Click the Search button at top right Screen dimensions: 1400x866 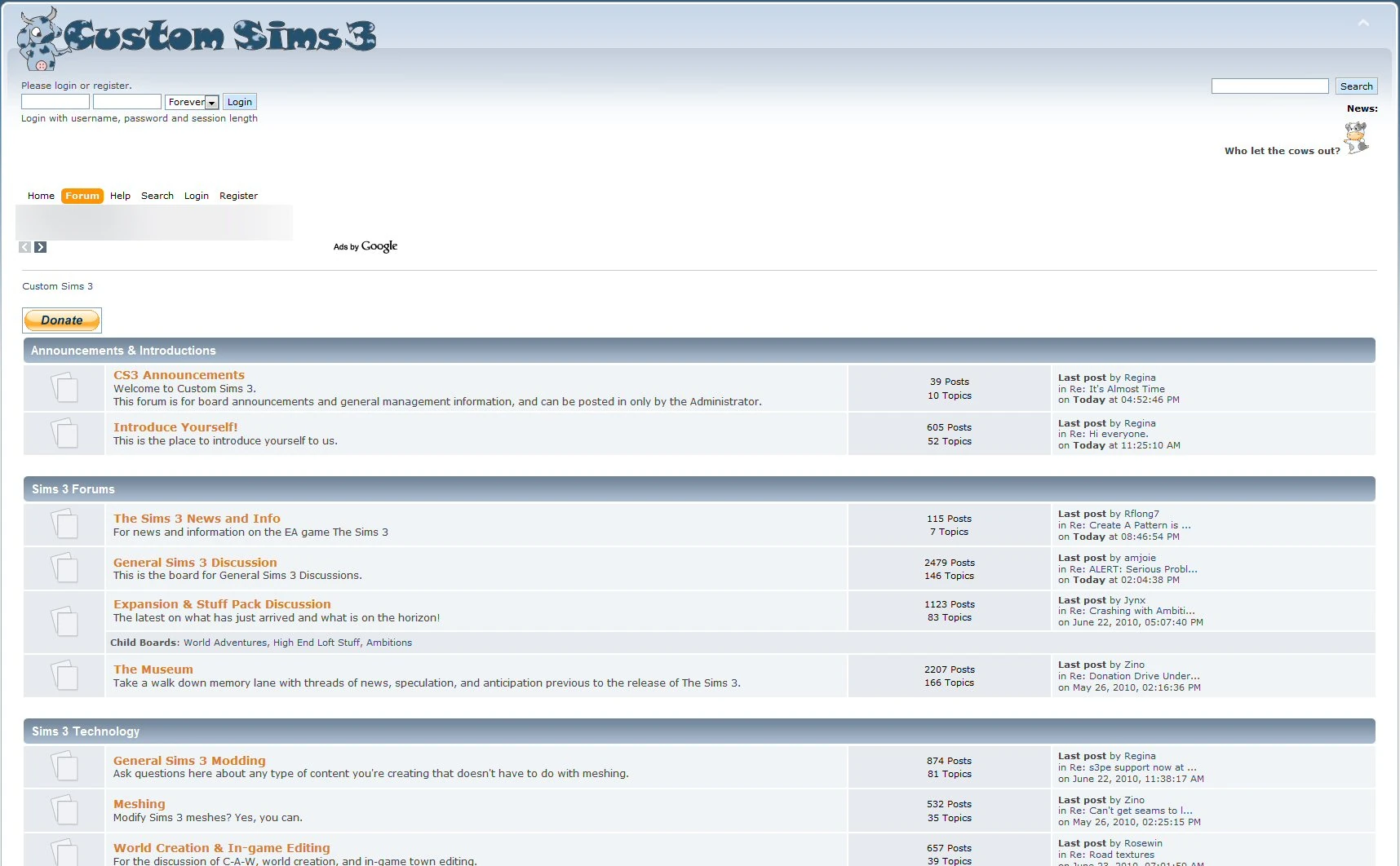tap(1356, 86)
